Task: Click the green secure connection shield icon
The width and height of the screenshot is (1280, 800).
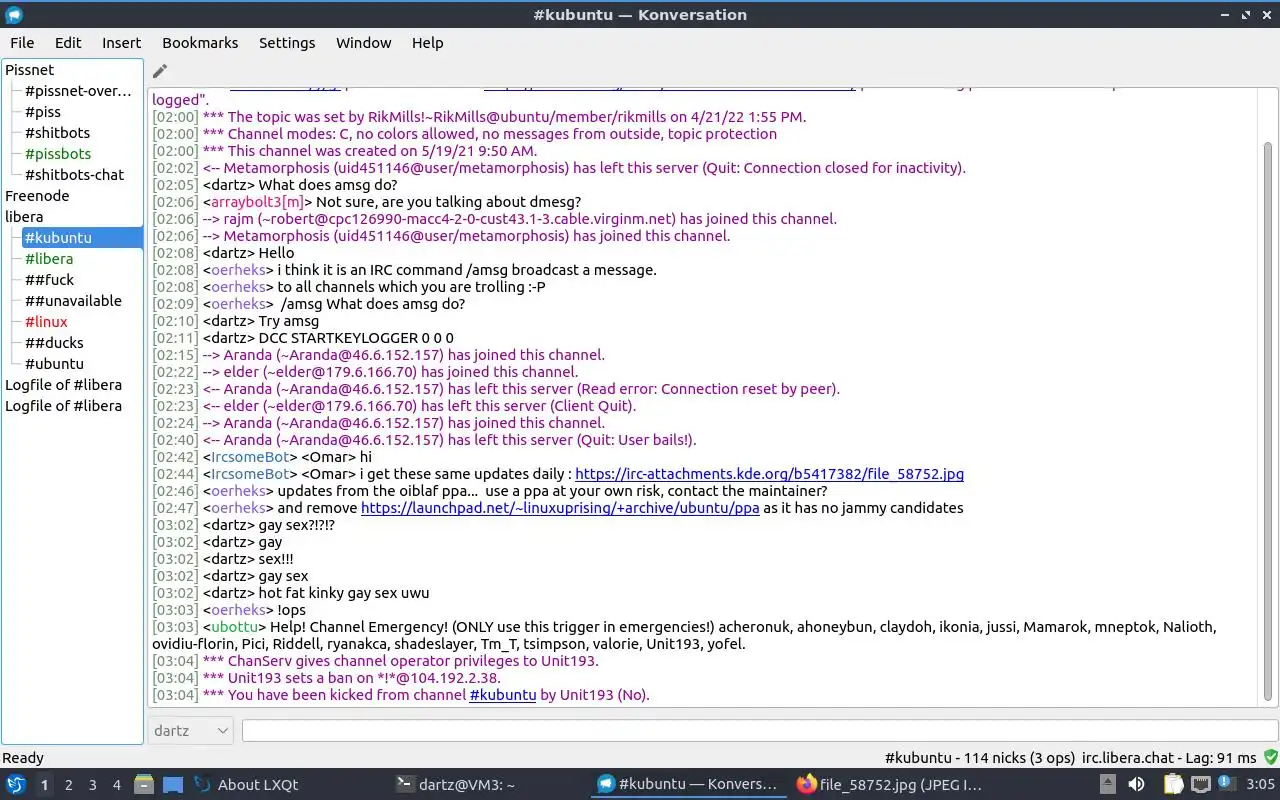Action: click(x=1270, y=758)
